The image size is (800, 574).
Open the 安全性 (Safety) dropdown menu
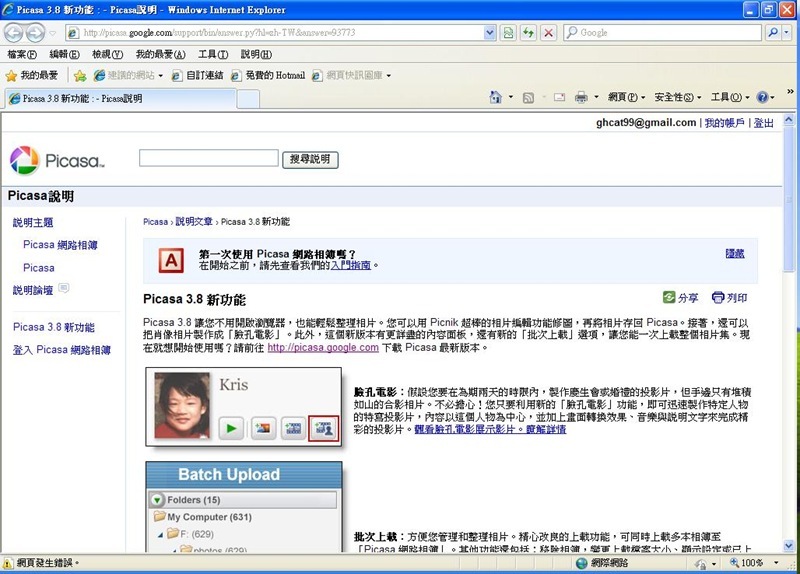coord(677,98)
